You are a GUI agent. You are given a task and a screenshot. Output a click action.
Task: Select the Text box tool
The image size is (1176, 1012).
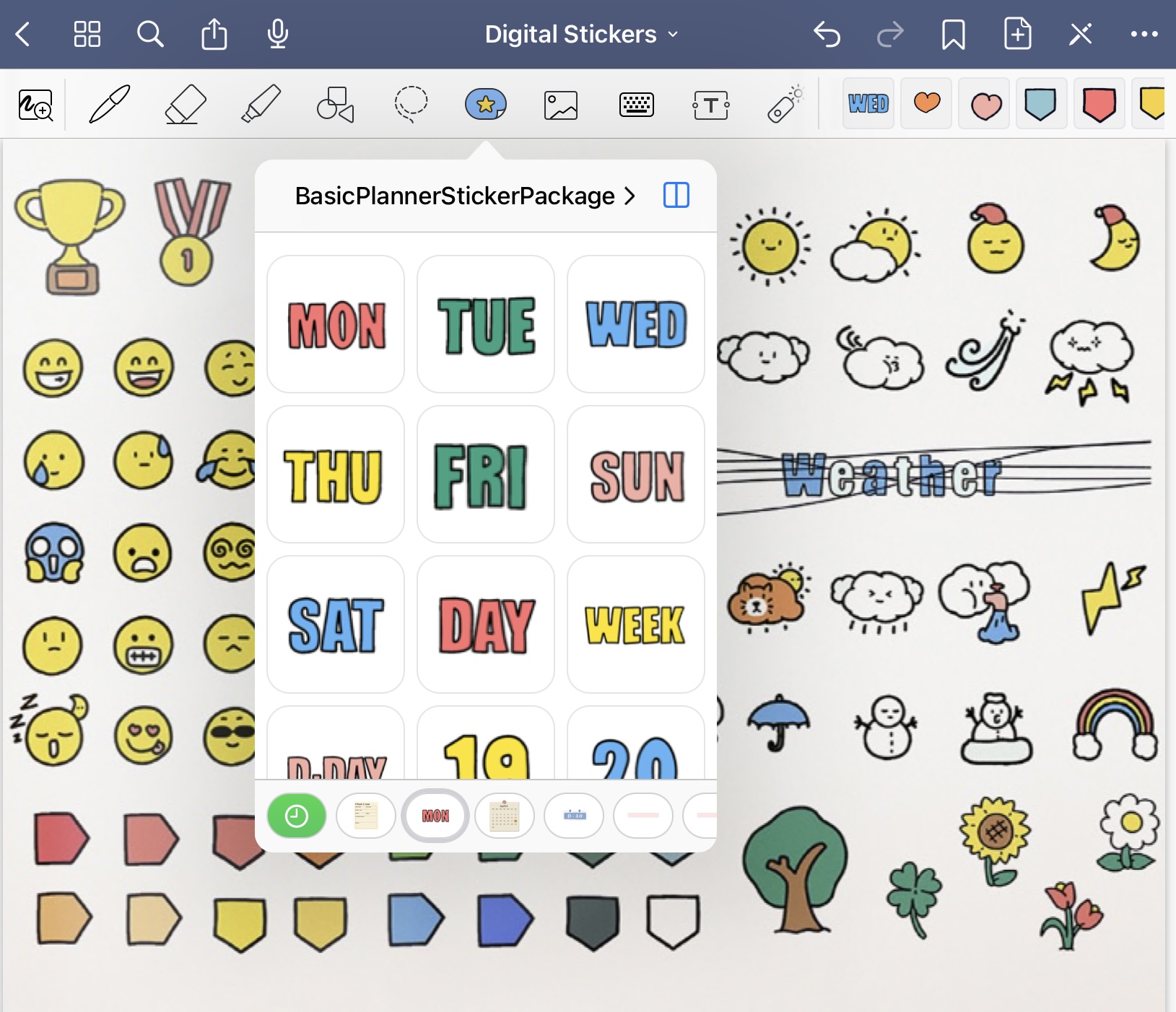711,105
